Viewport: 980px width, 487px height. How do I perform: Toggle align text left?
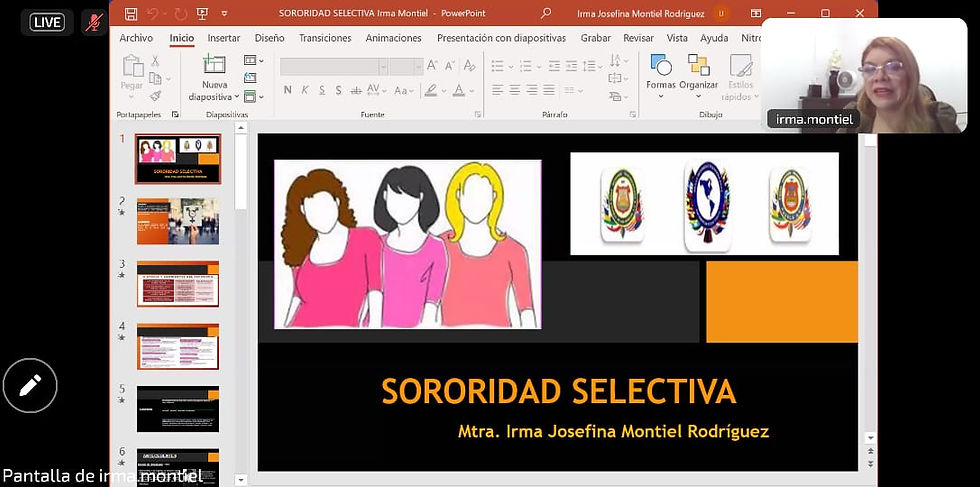click(x=498, y=90)
